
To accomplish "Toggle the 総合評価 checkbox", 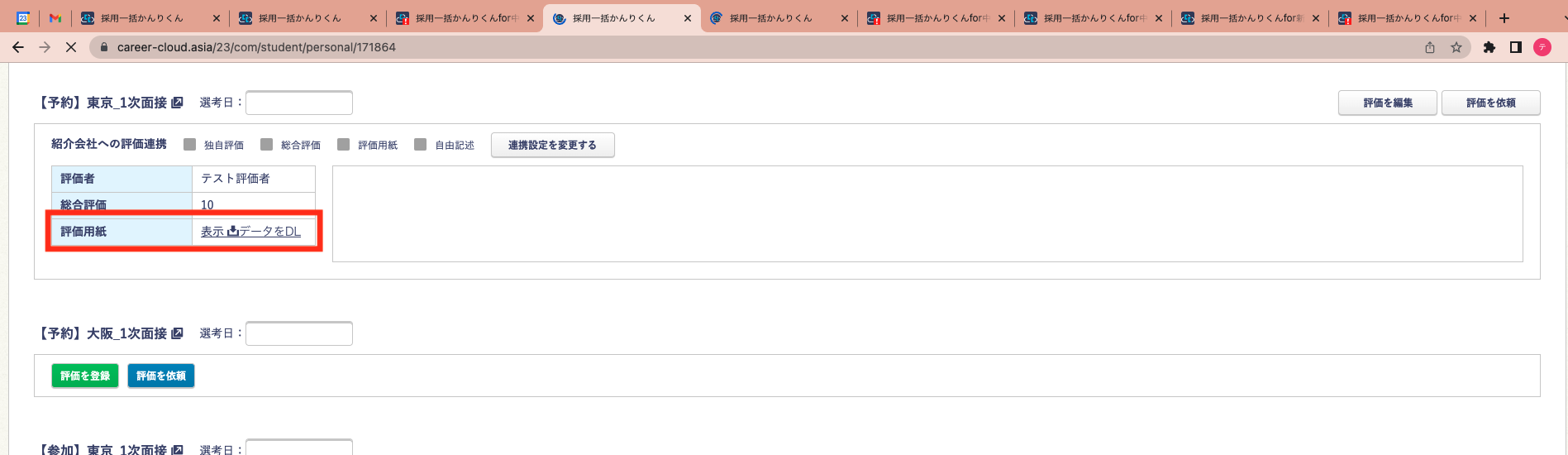I will pos(266,145).
